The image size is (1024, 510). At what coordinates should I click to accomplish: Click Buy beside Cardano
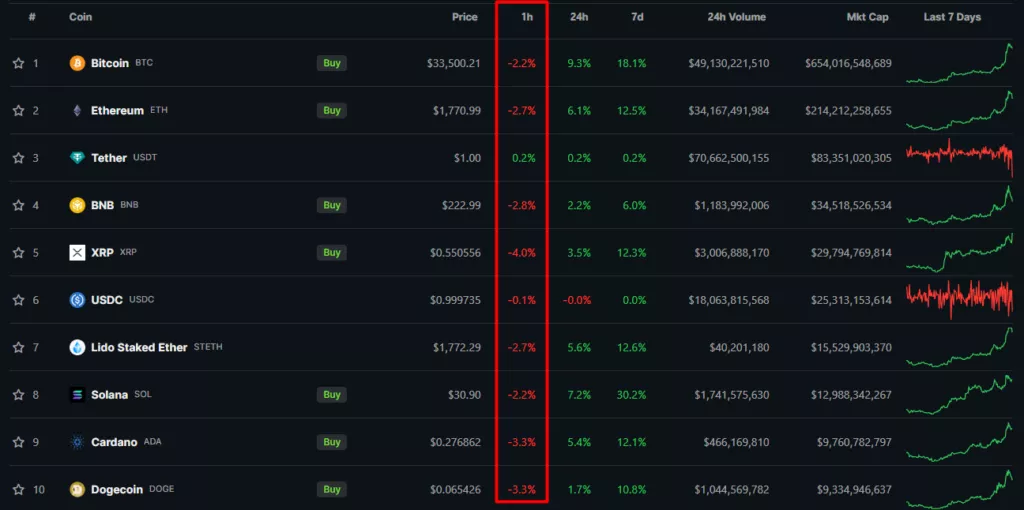pos(332,442)
